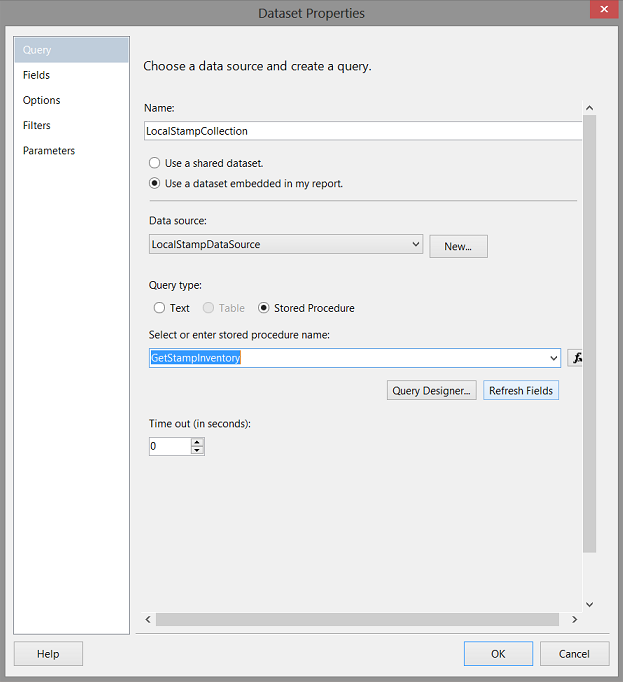Open the stored procedure name dropdown arrow
This screenshot has height=682, width=623.
pos(554,358)
